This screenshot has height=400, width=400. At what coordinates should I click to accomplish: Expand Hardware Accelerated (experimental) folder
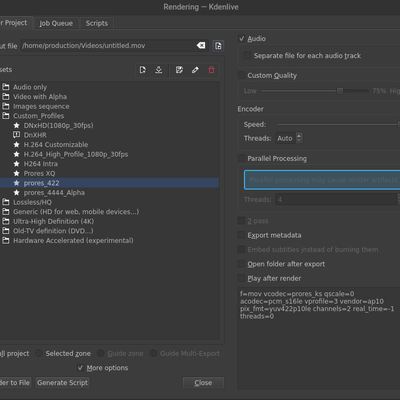[x=6, y=240]
